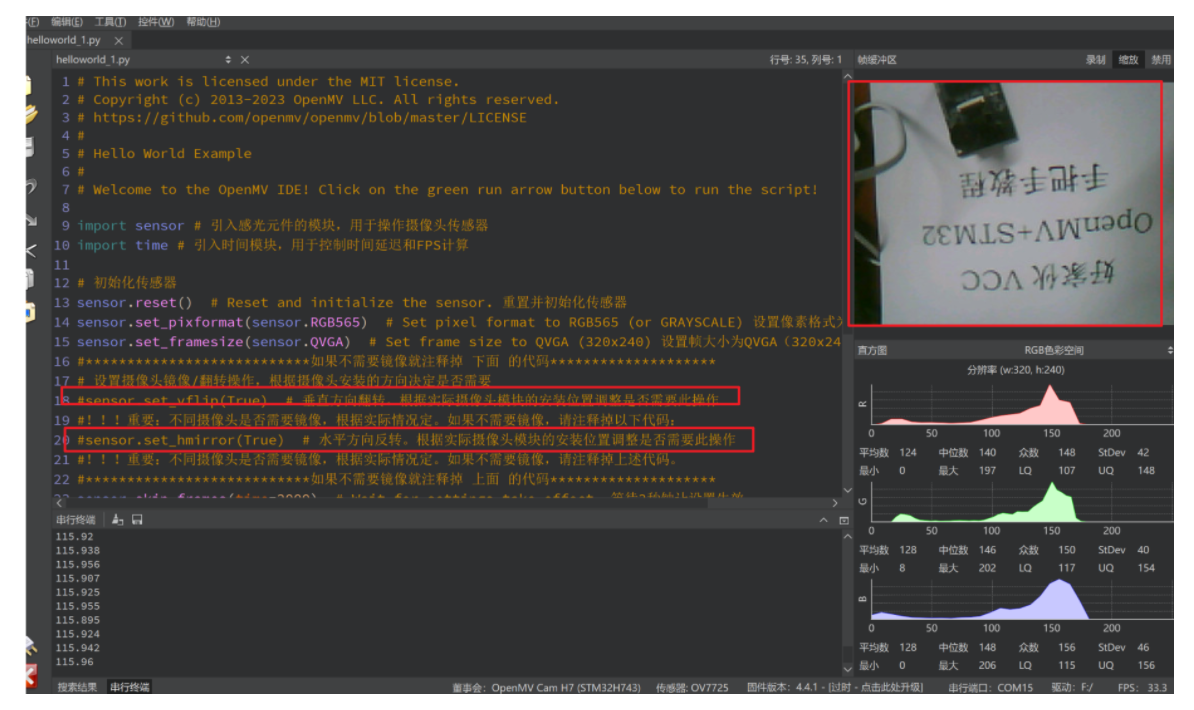The height and width of the screenshot is (710, 1194).
Task: Click the 驱动: F:/ status entry
Action: tap(1072, 687)
